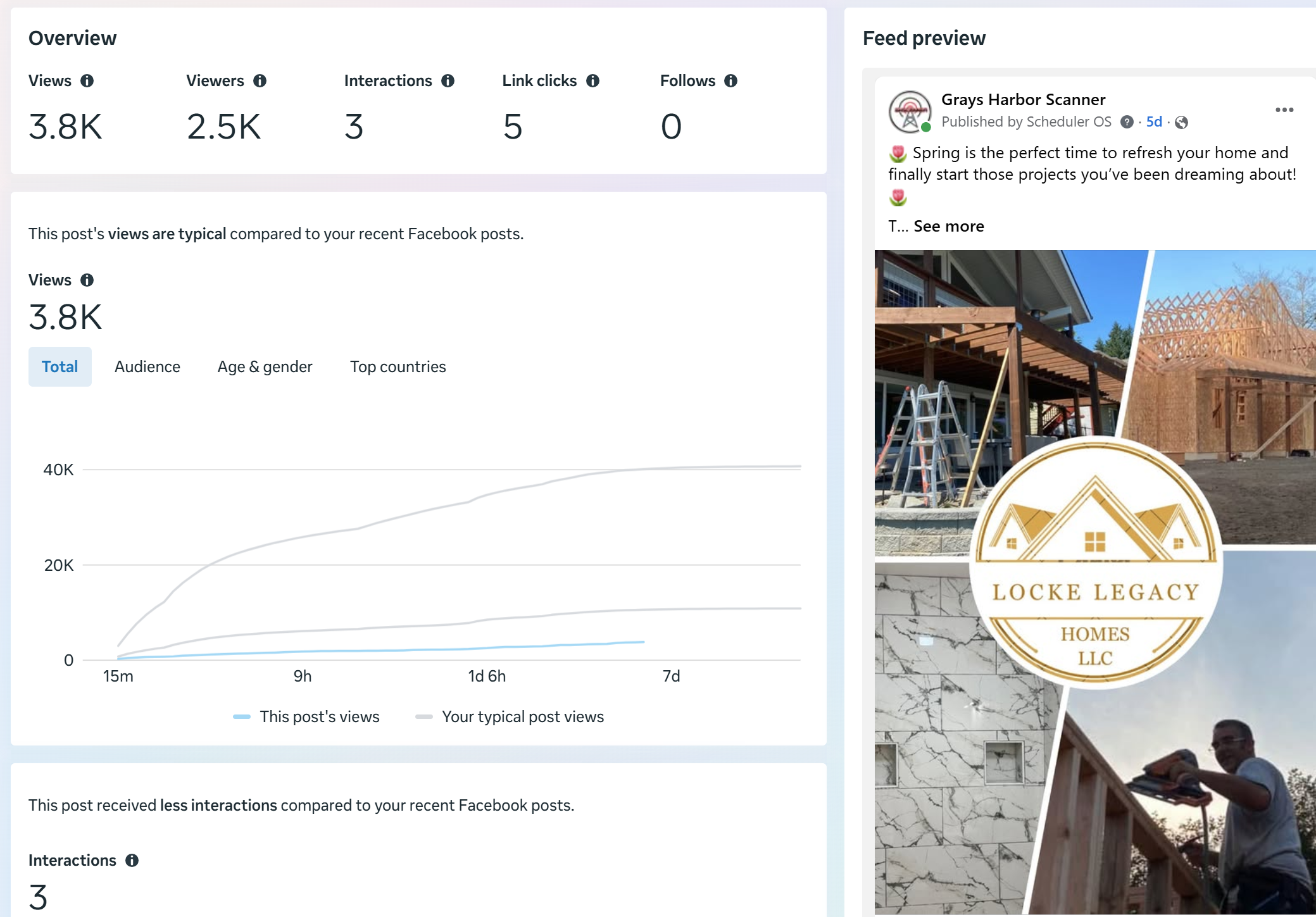Click the question mark icon after Scheduler OS

click(1127, 122)
